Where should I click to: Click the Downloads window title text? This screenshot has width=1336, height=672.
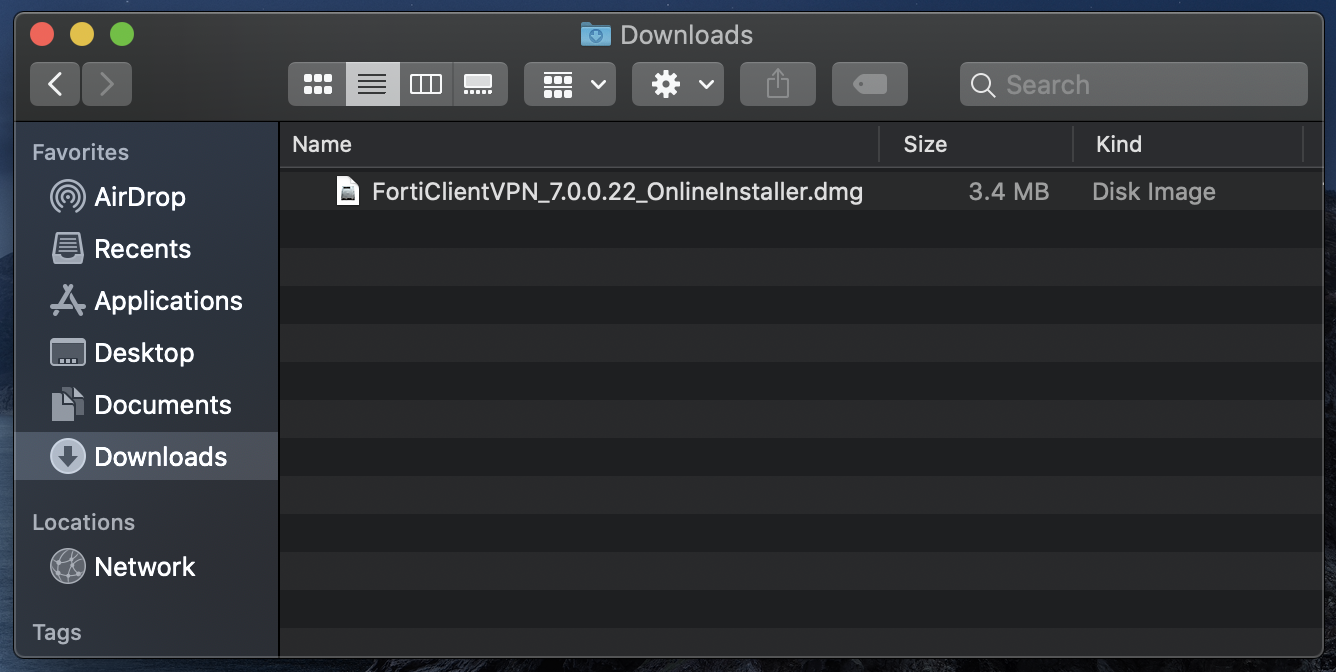[x=686, y=35]
